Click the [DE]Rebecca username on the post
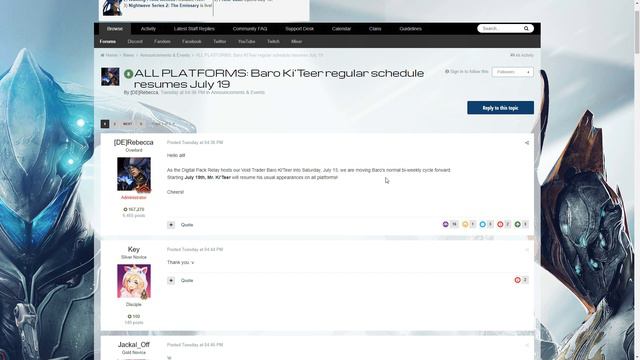Viewport: 640px width, 360px height. click(x=133, y=142)
